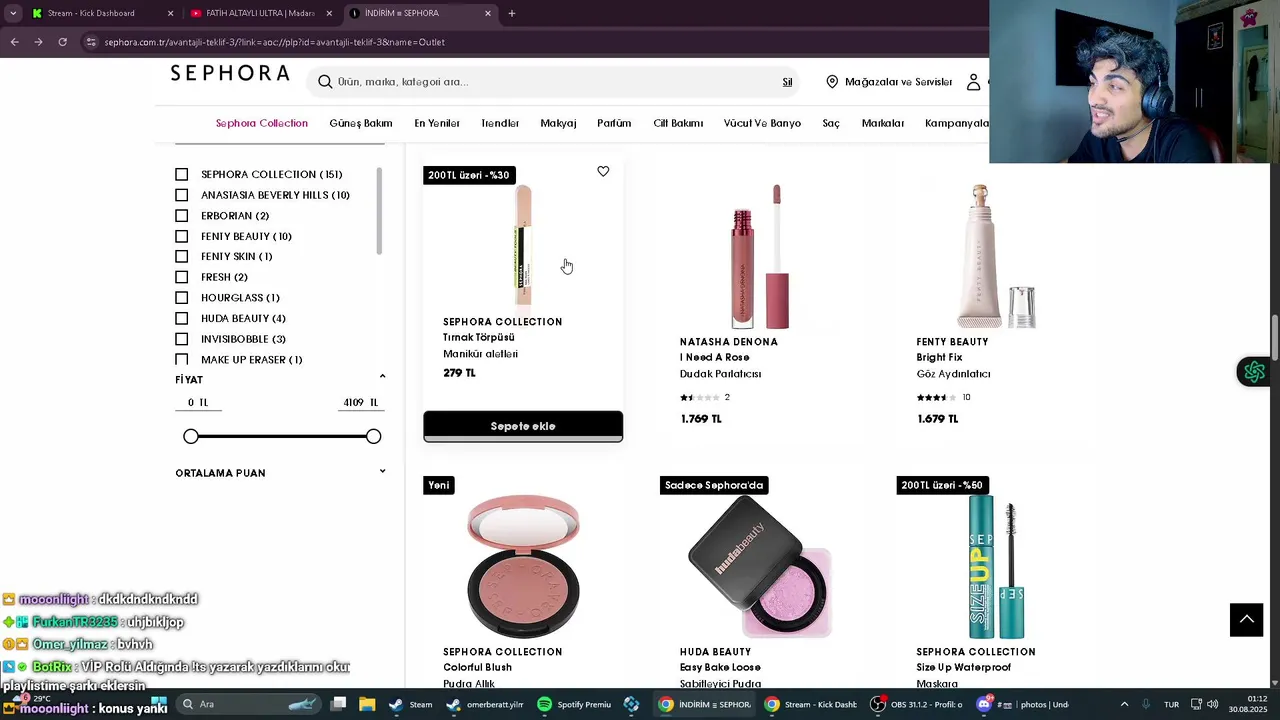This screenshot has width=1280, height=720.
Task: Favorite the Tırnak Törpüsü with heart icon
Action: point(603,172)
